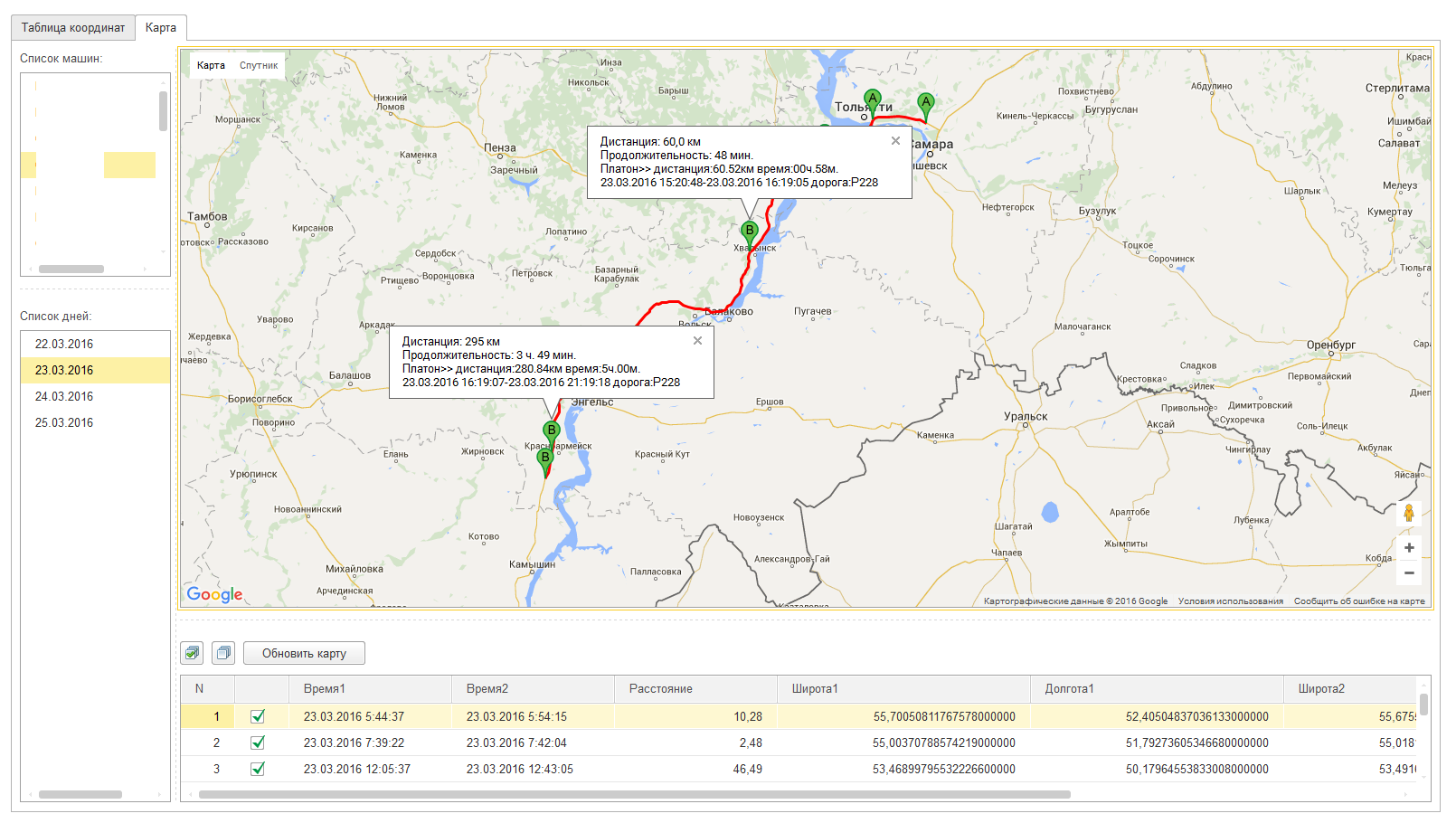Click the vehicle list vertical scrollbar thumb
This screenshot has width=1456, height=823.
163,111
